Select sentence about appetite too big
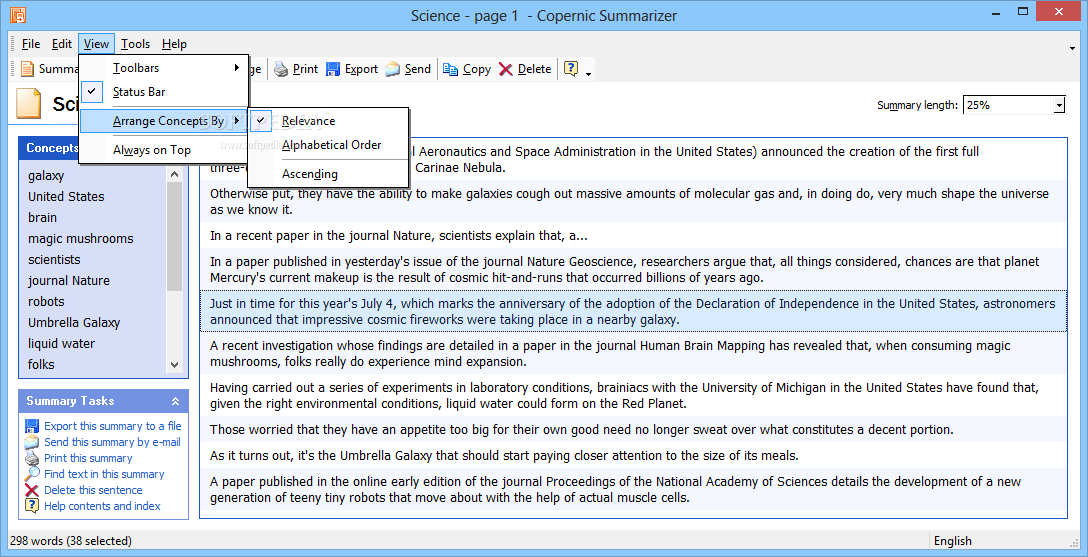The width and height of the screenshot is (1088, 557). tap(634, 429)
